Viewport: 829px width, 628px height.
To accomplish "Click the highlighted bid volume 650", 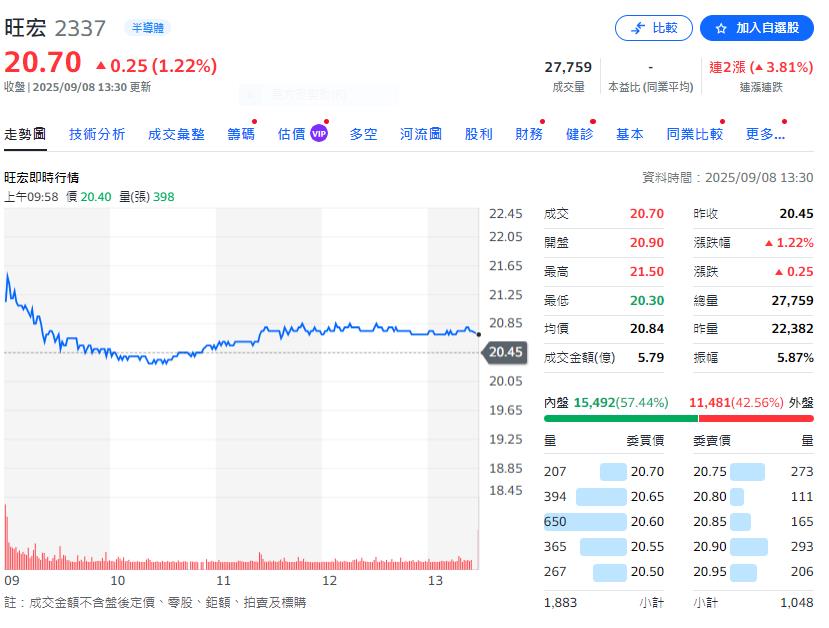I will click(555, 522).
